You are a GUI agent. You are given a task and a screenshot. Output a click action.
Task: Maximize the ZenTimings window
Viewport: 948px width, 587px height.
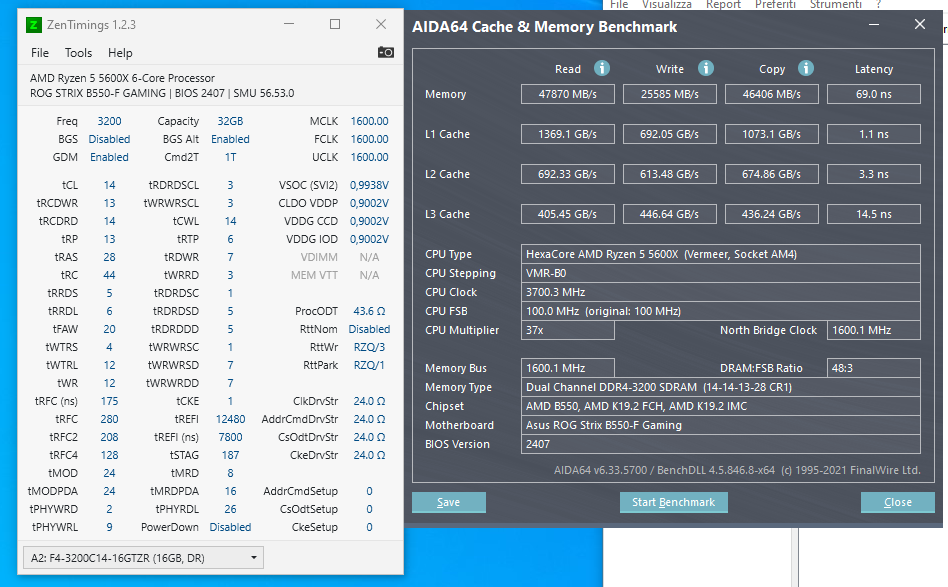point(335,24)
